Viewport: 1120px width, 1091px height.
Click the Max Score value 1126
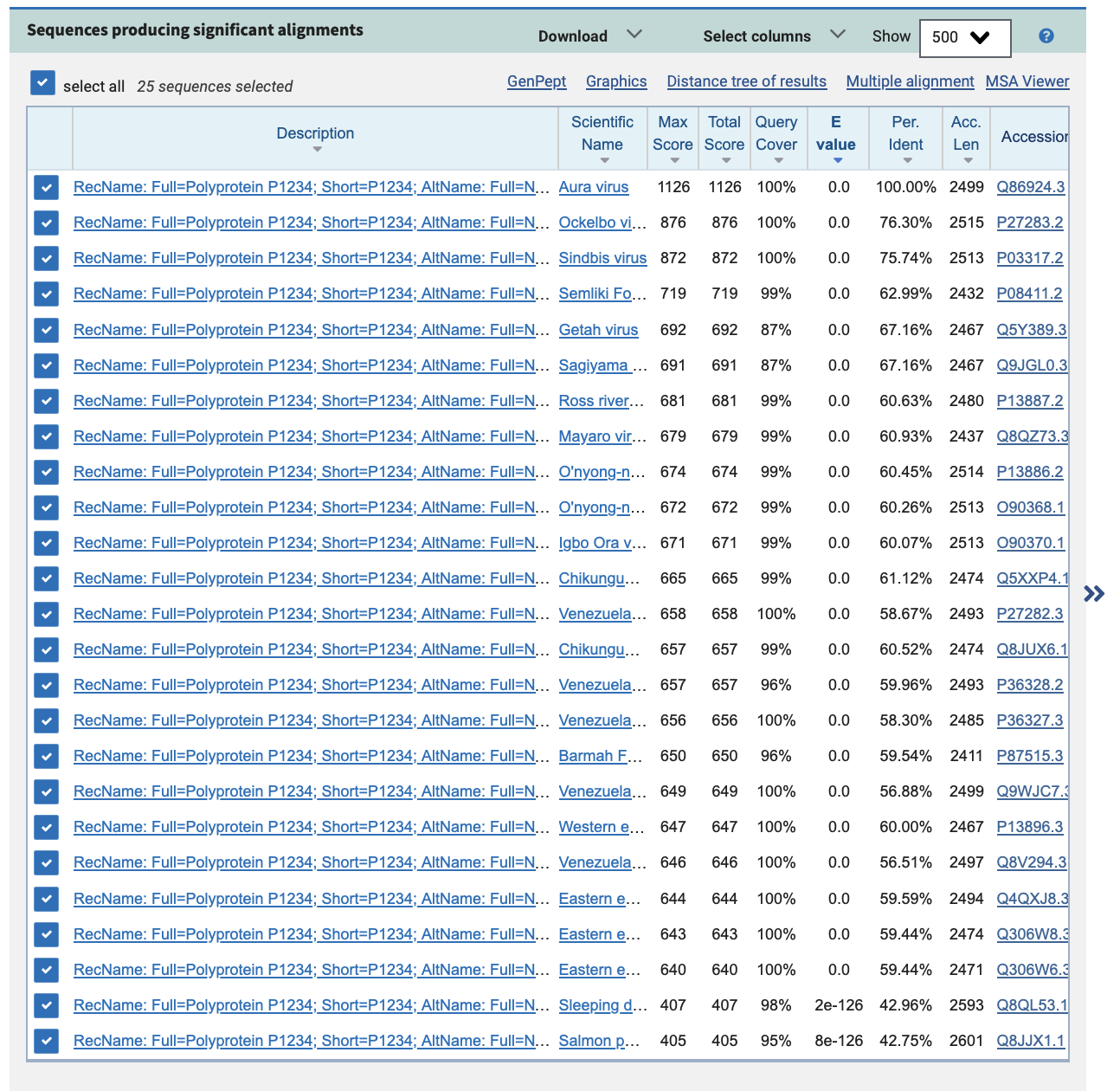pyautogui.click(x=673, y=187)
